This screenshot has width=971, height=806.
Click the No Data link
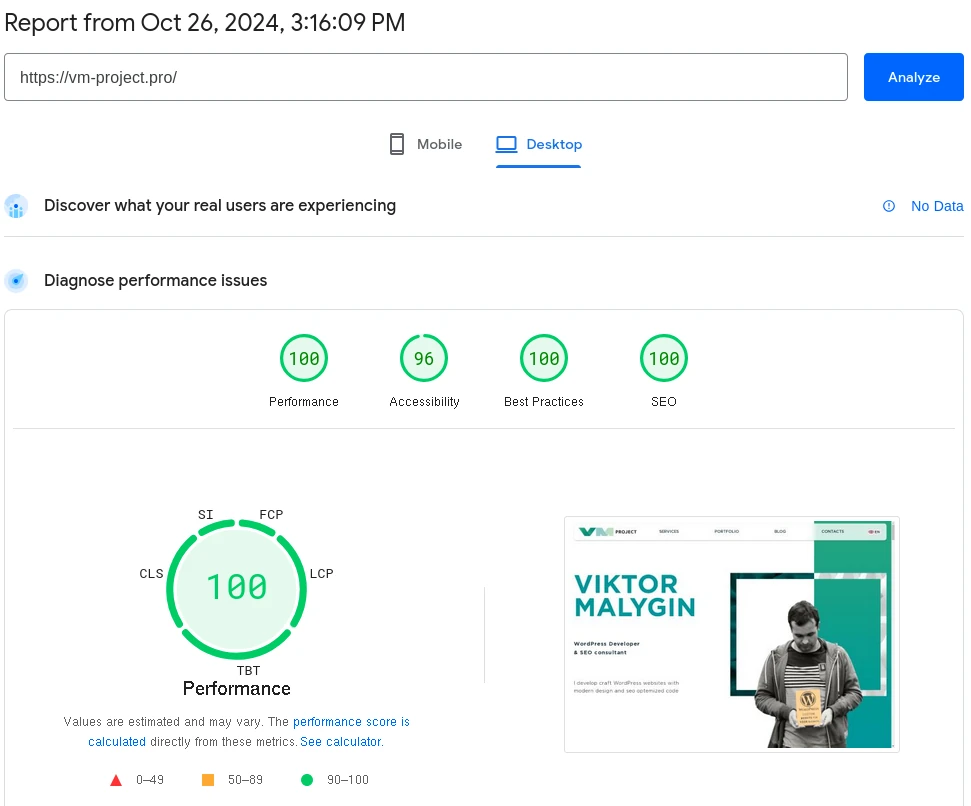pos(936,206)
